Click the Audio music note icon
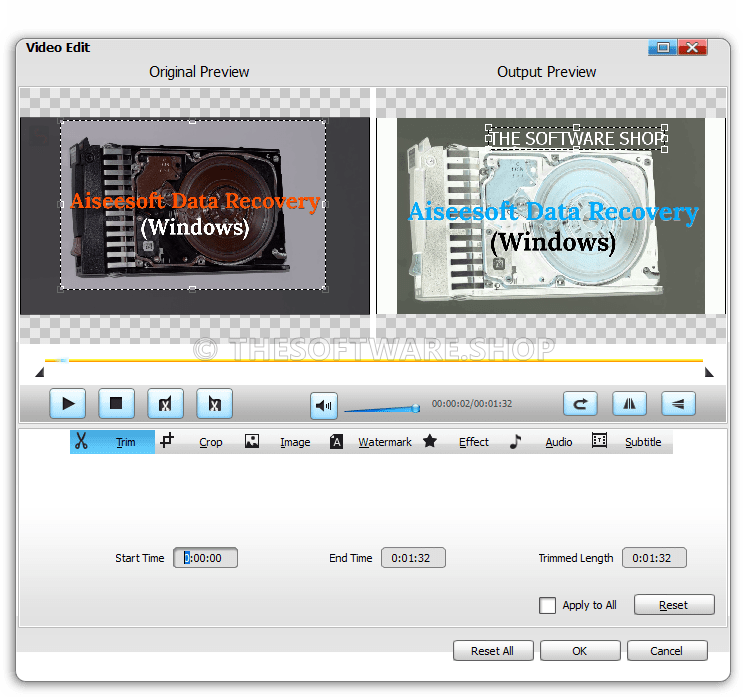Viewport: 746px width, 697px height. [515, 442]
